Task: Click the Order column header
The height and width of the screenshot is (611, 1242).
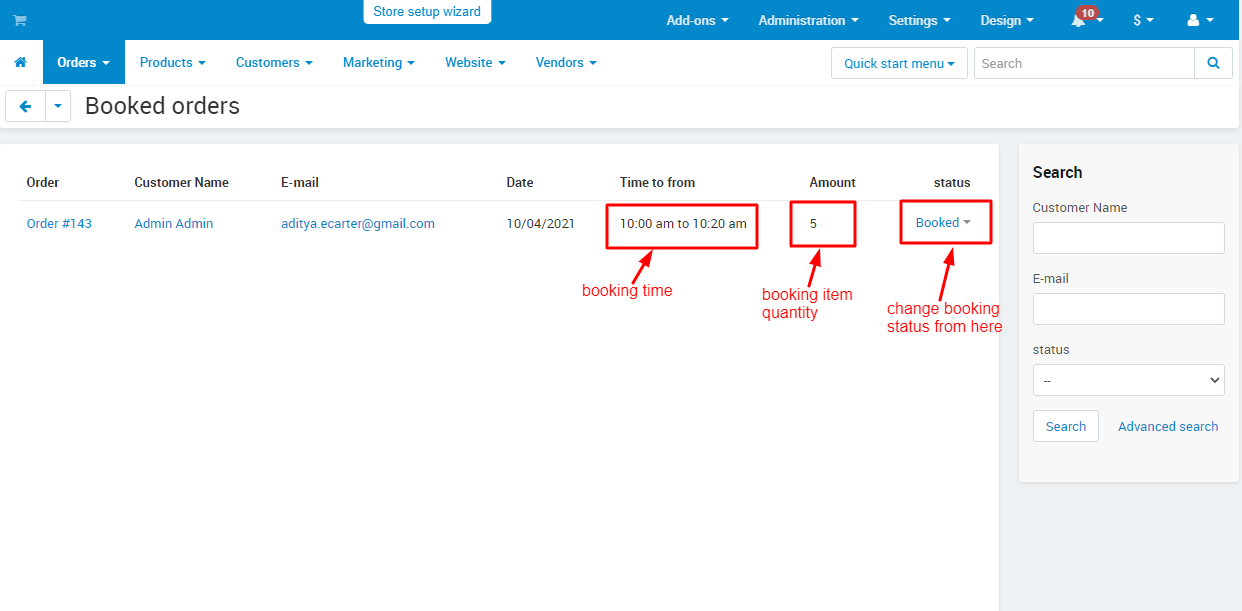Action: (x=43, y=182)
